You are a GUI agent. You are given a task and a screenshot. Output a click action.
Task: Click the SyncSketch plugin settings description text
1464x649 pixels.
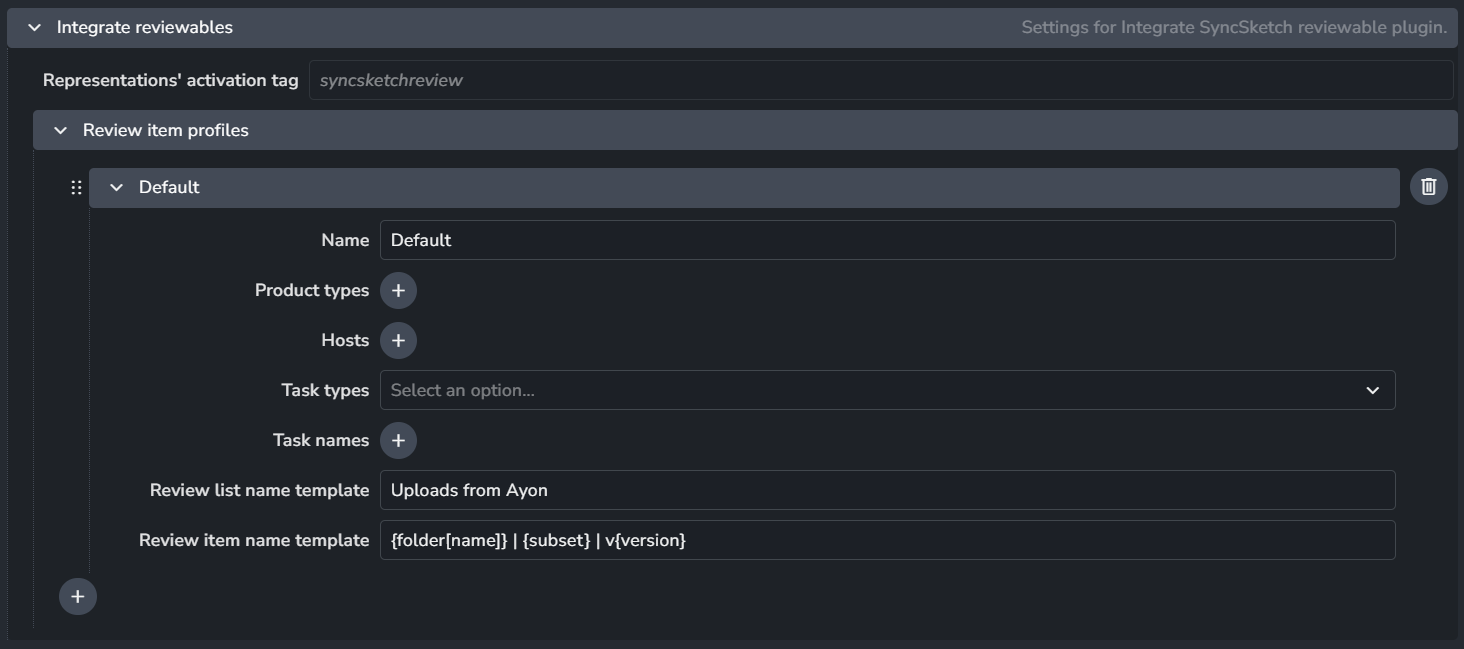coord(1234,28)
